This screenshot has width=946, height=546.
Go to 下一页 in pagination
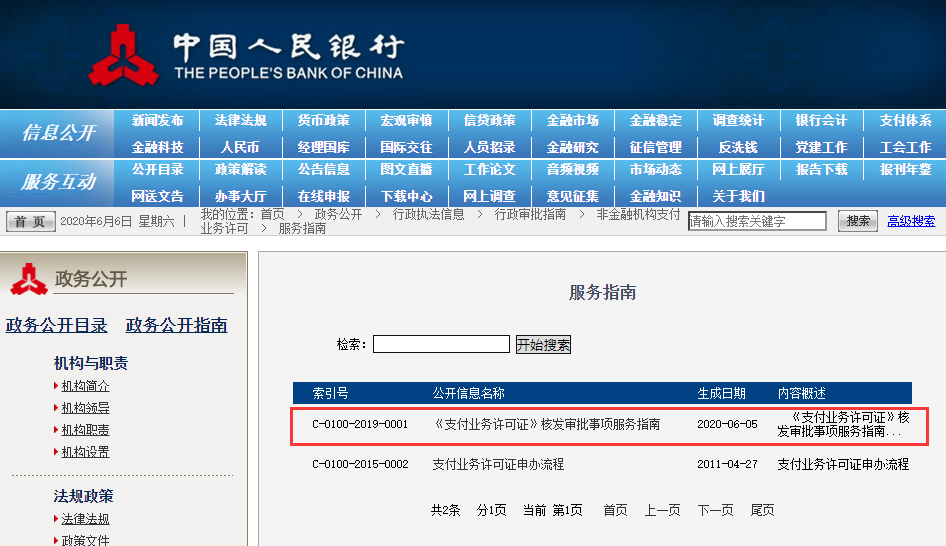pos(716,510)
